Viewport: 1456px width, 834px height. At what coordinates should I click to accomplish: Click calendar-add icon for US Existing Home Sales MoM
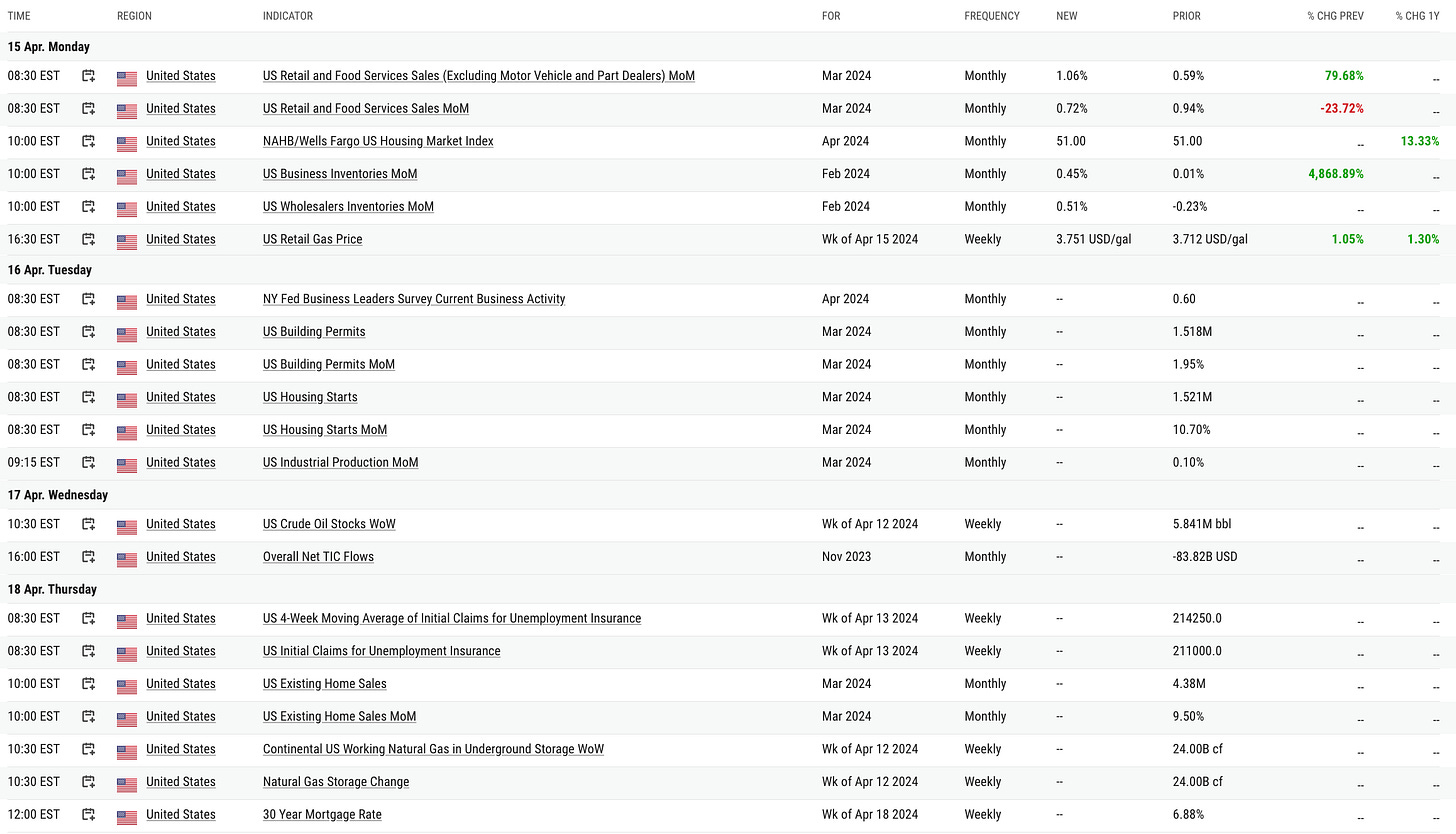coord(88,716)
